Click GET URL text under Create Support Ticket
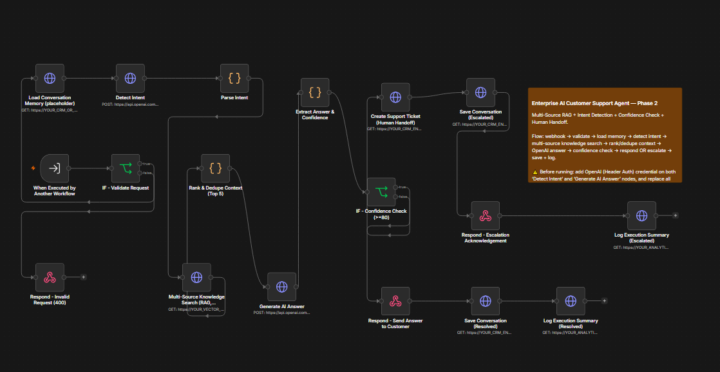Viewport: 720px width, 372px height. tap(395, 130)
